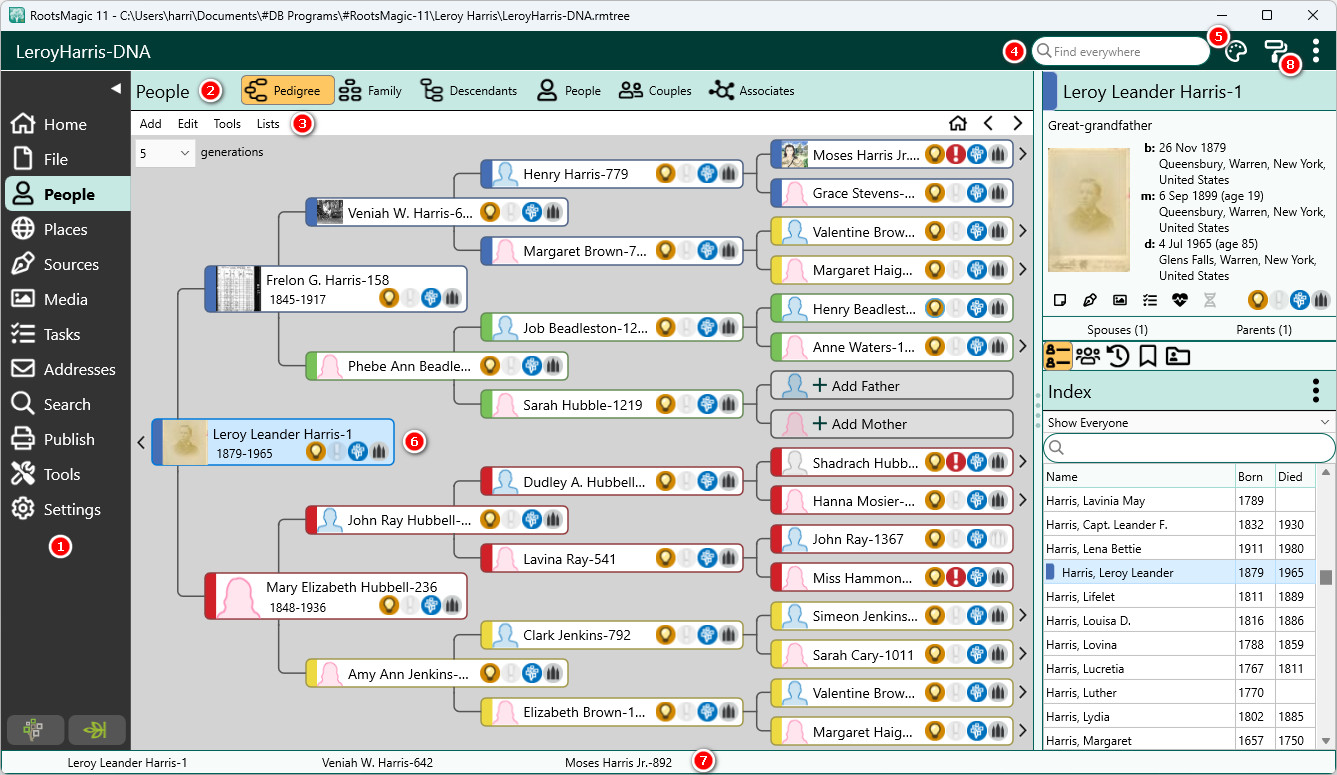Open FamilySearch central from the sidebar bottom
The image size is (1337, 775).
pyautogui.click(x=36, y=730)
